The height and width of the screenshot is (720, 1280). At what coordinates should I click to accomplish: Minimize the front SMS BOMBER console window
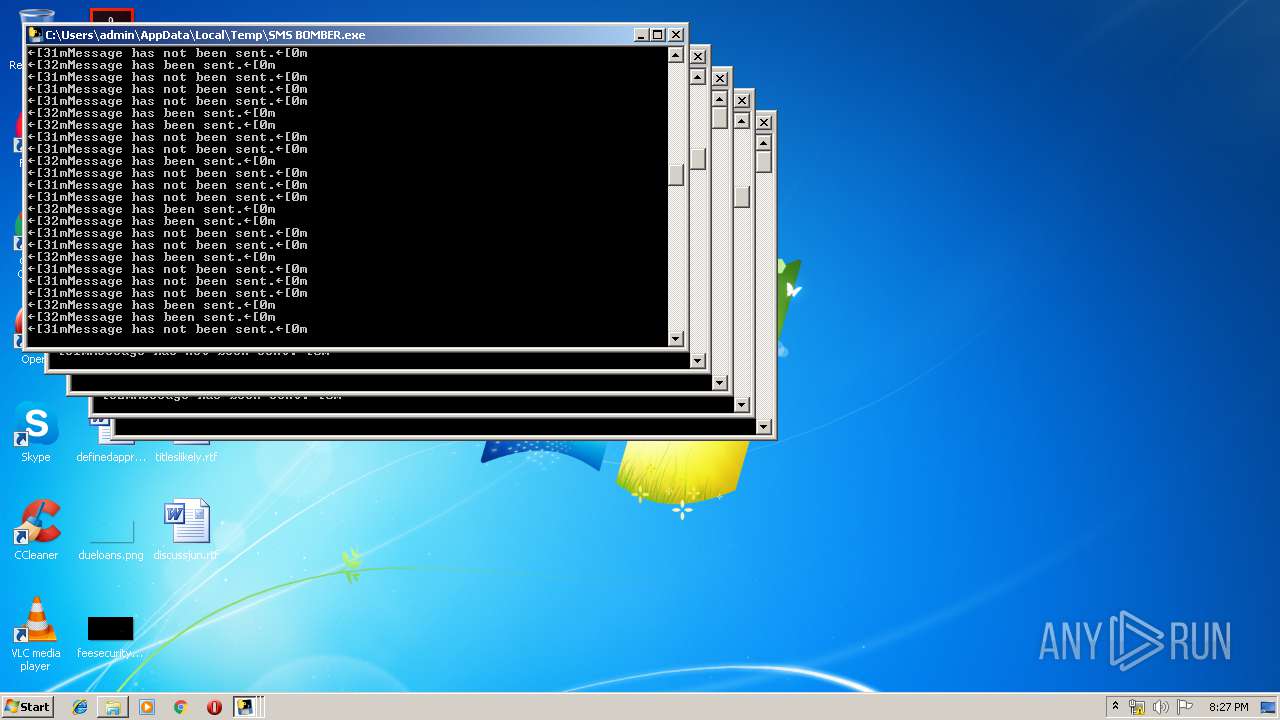[641, 34]
